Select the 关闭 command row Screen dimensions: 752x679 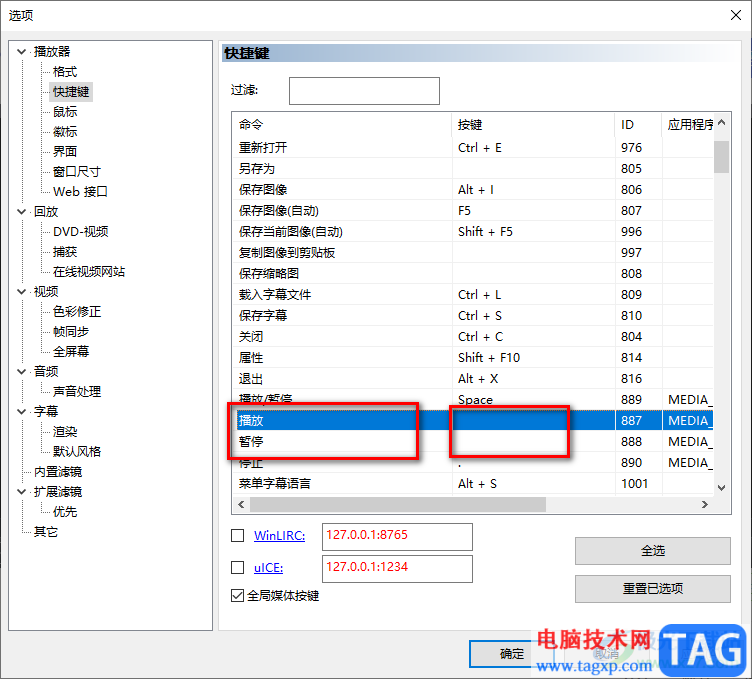pyautogui.click(x=472, y=337)
